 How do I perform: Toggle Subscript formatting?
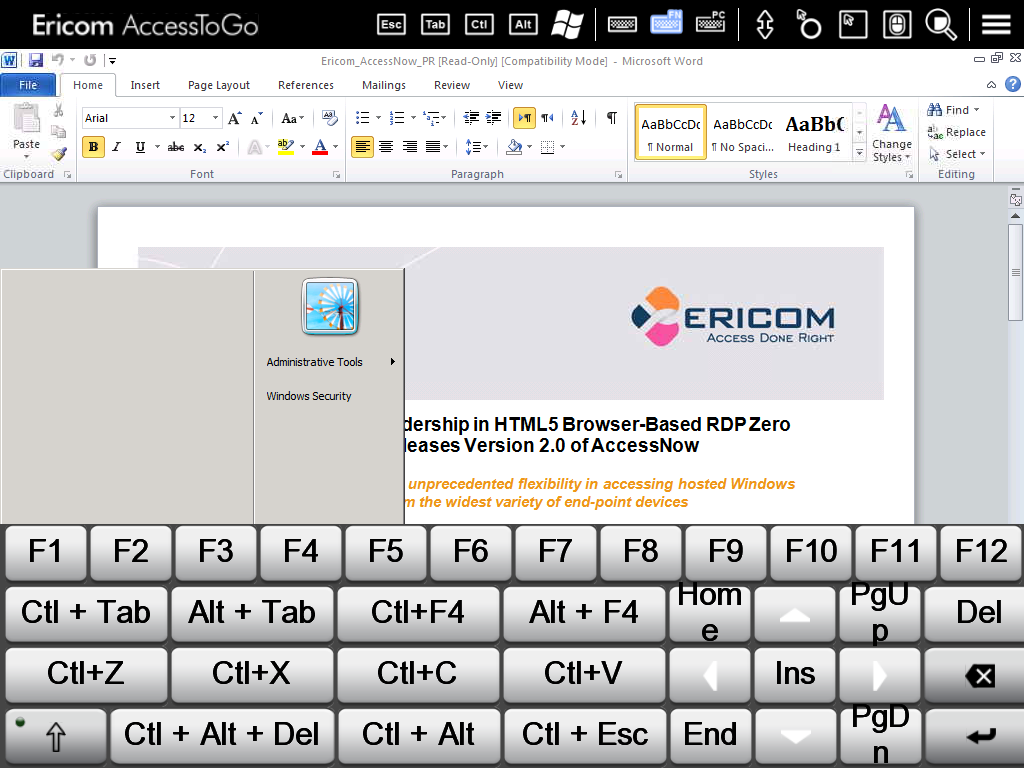(x=200, y=147)
